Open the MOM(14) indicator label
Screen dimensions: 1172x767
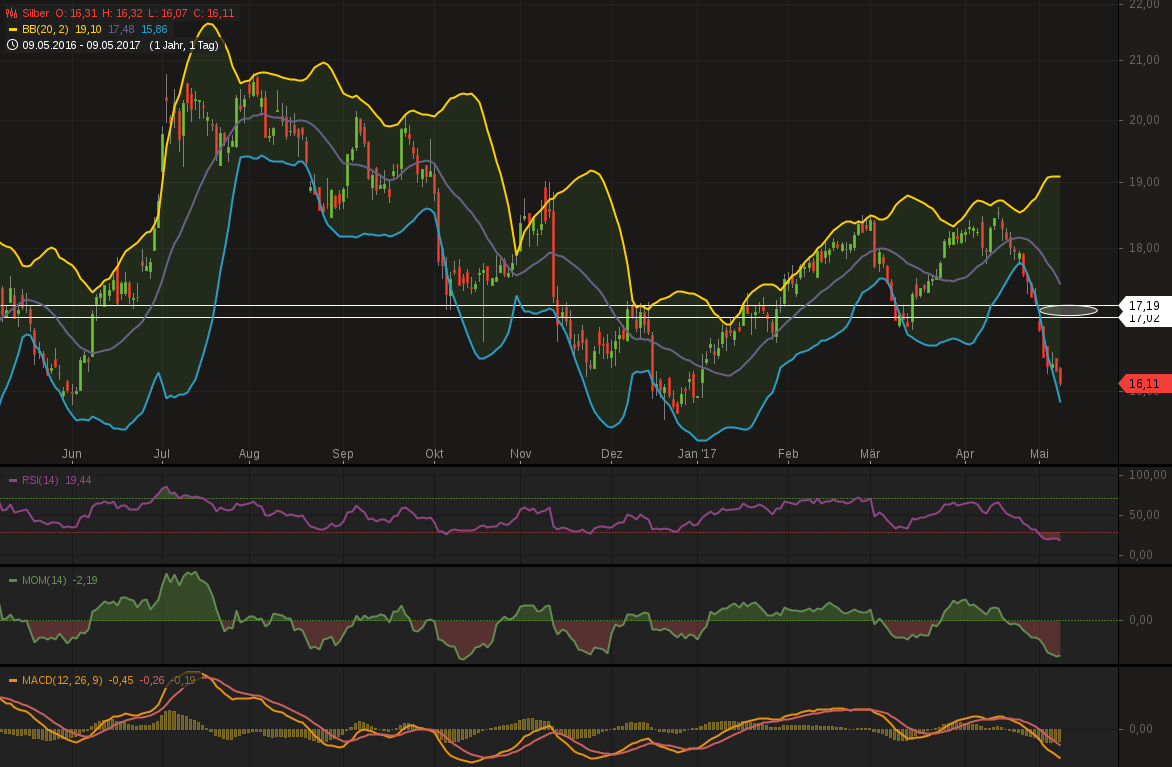[x=43, y=580]
